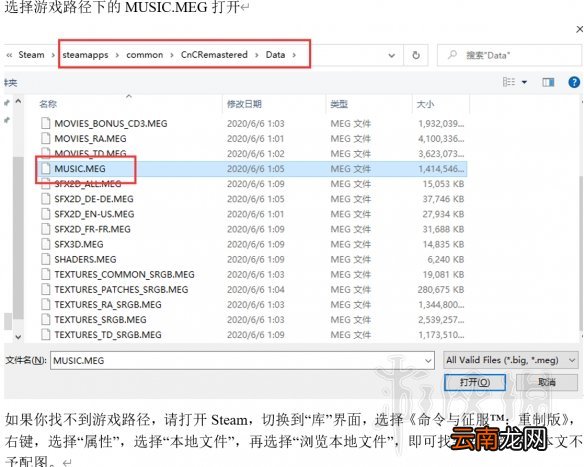584x467 pixels.
Task: Click size cell 6,240 KB
Action: click(445, 259)
